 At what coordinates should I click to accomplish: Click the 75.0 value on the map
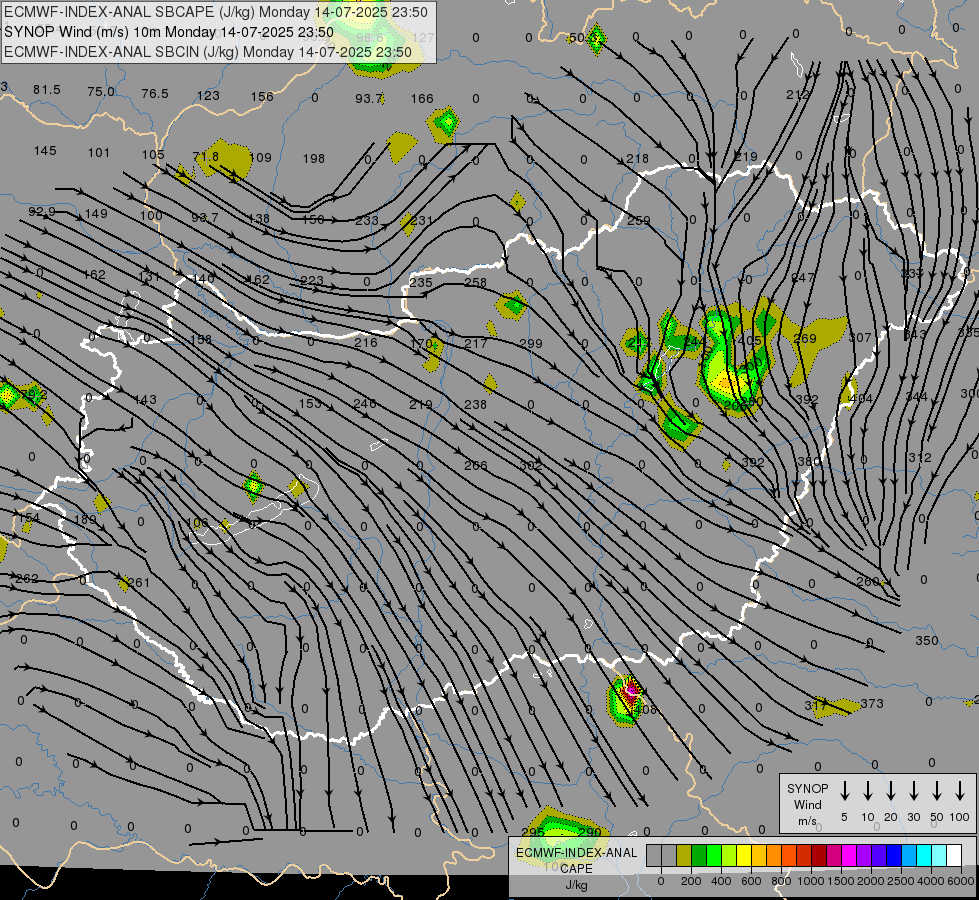[101, 92]
